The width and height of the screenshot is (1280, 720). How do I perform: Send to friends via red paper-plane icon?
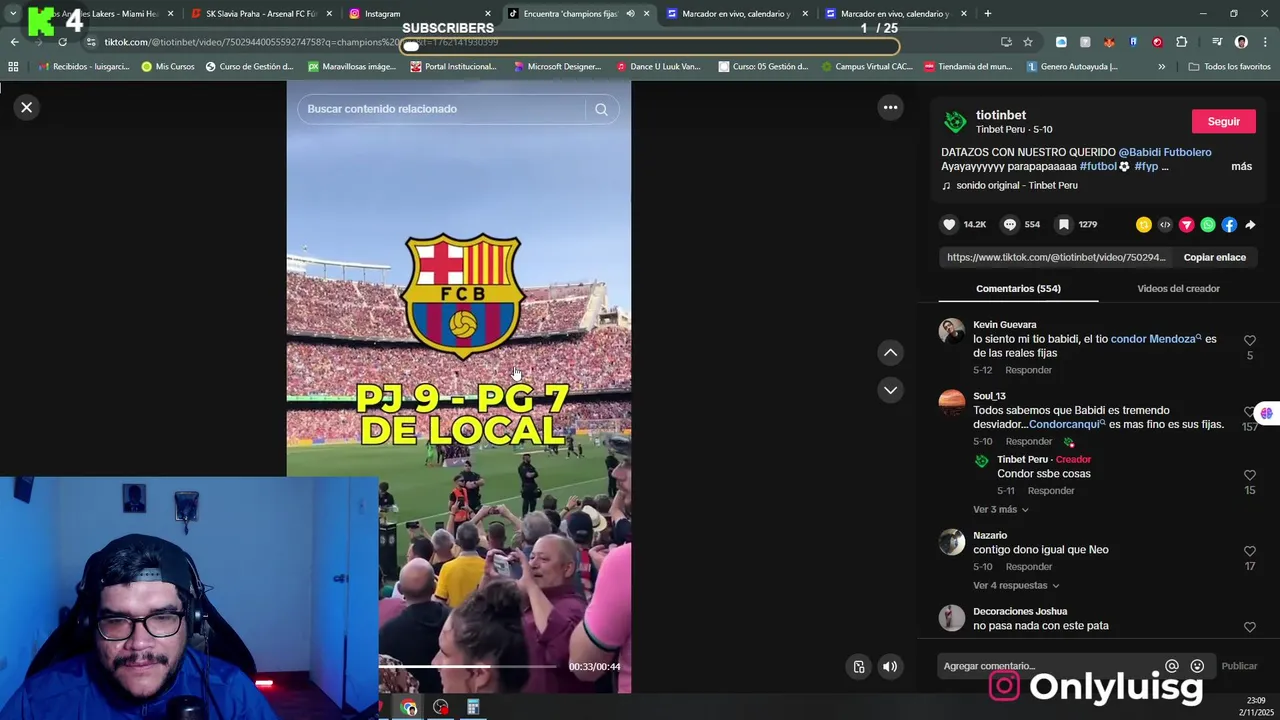tap(1186, 225)
